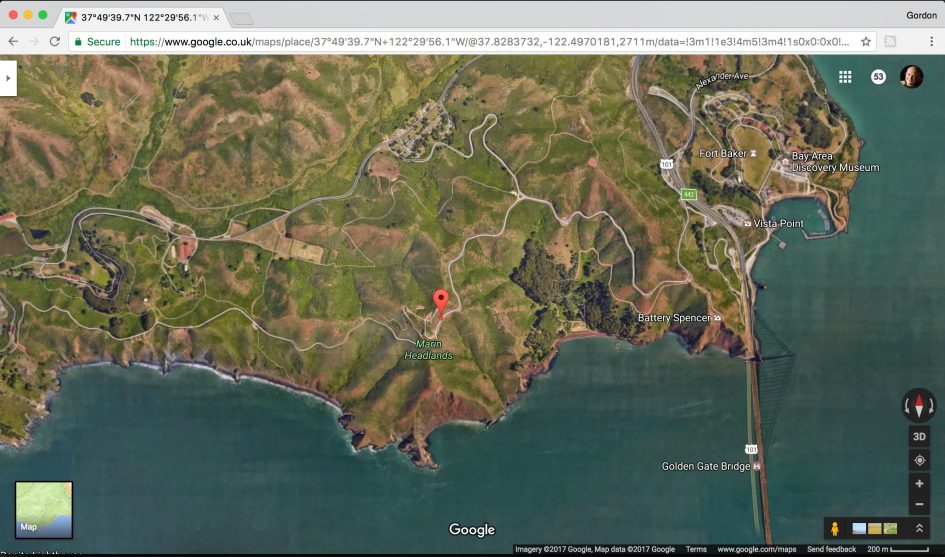Expand the imagery strip double chevron

pyautogui.click(x=920, y=529)
